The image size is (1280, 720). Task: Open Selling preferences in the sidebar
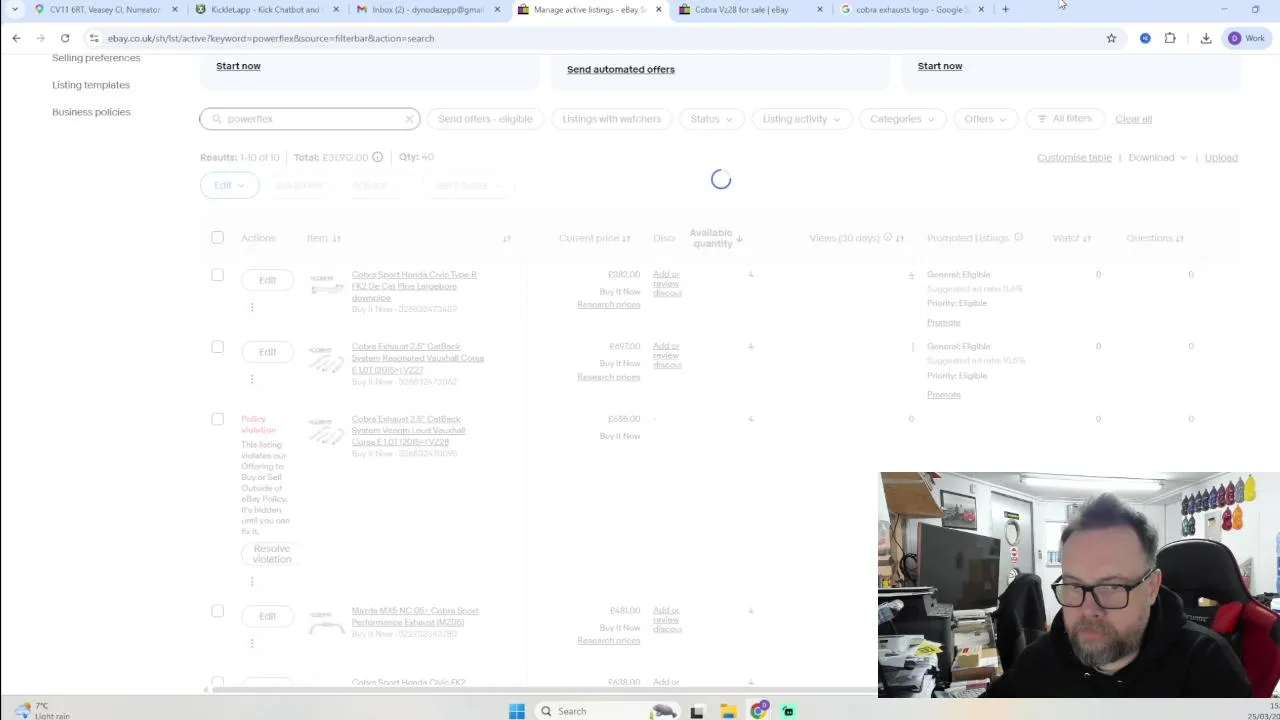pyautogui.click(x=96, y=58)
